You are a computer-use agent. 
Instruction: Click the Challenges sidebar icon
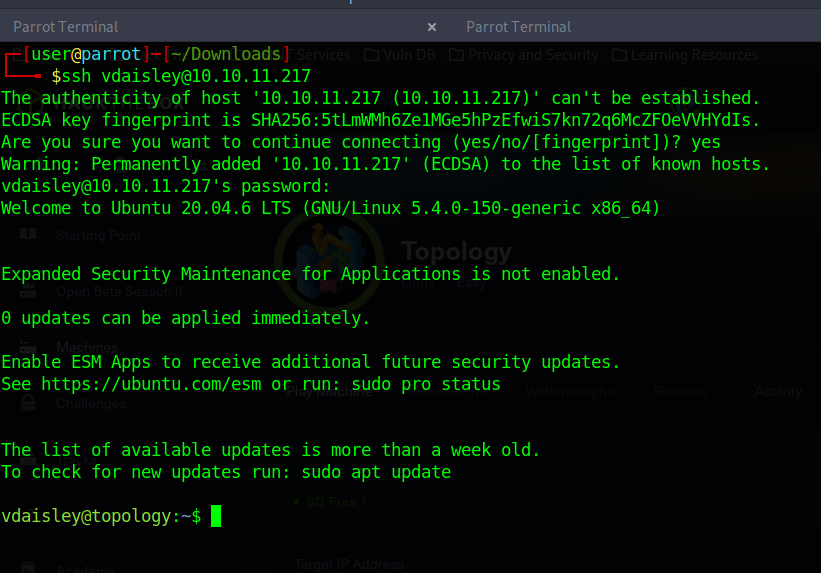[x=28, y=403]
